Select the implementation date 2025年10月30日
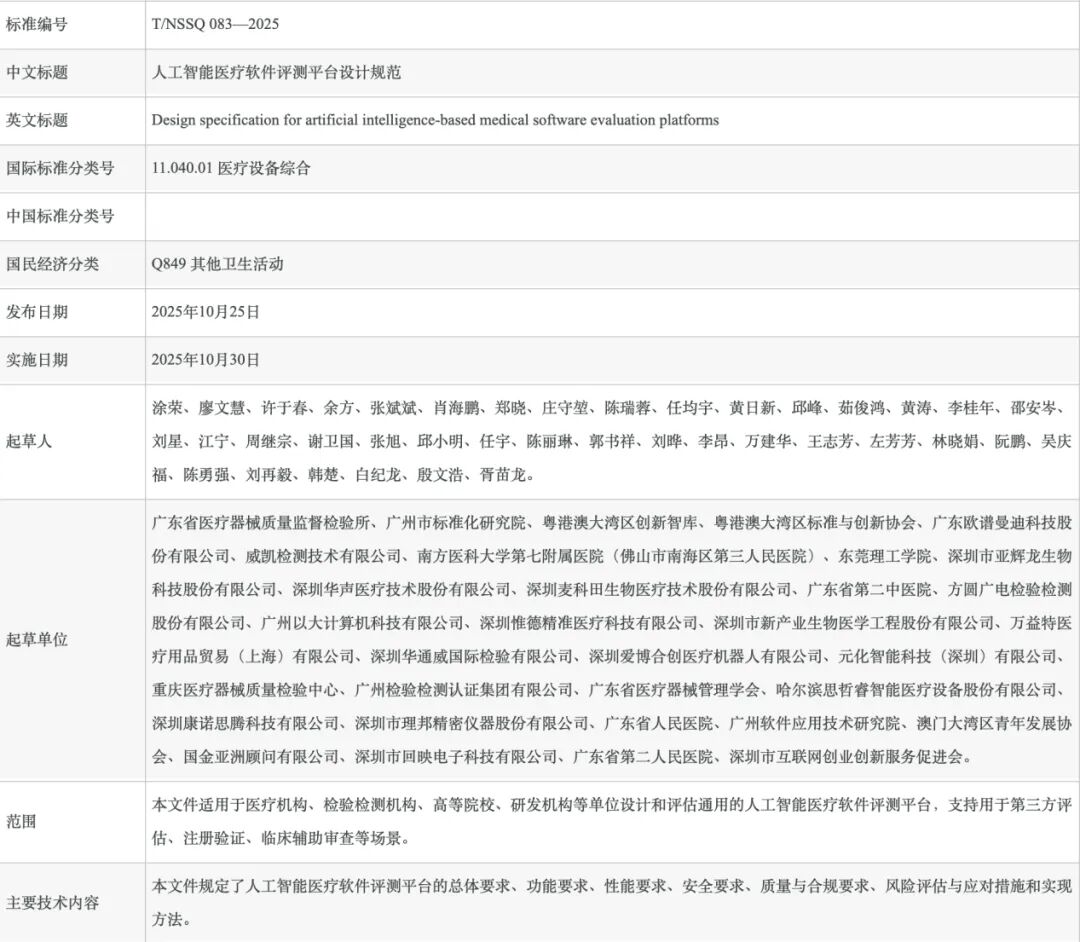1080x942 pixels. pos(205,360)
